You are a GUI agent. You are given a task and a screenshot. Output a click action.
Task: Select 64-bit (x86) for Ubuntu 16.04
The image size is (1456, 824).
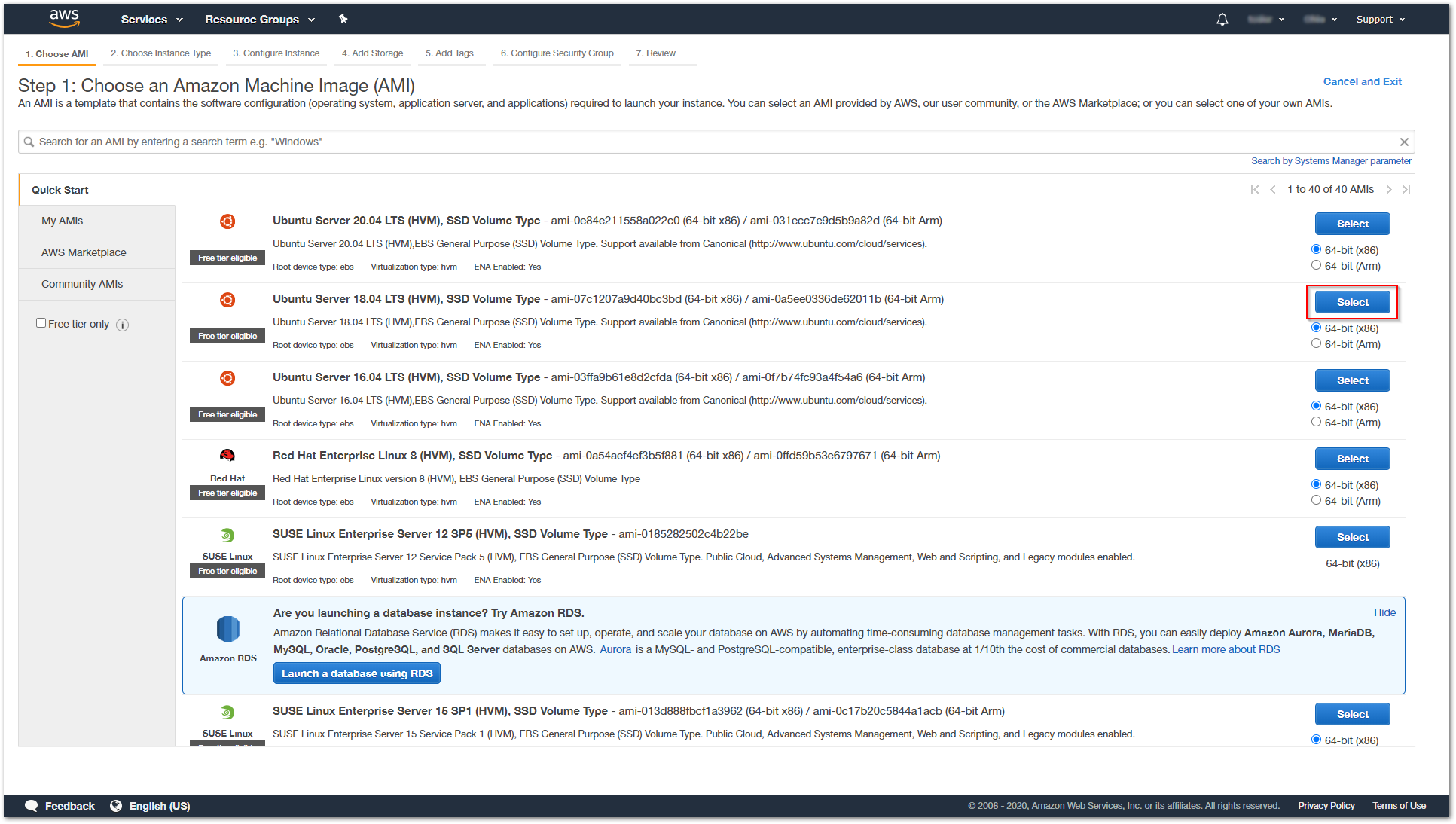tap(1316, 406)
